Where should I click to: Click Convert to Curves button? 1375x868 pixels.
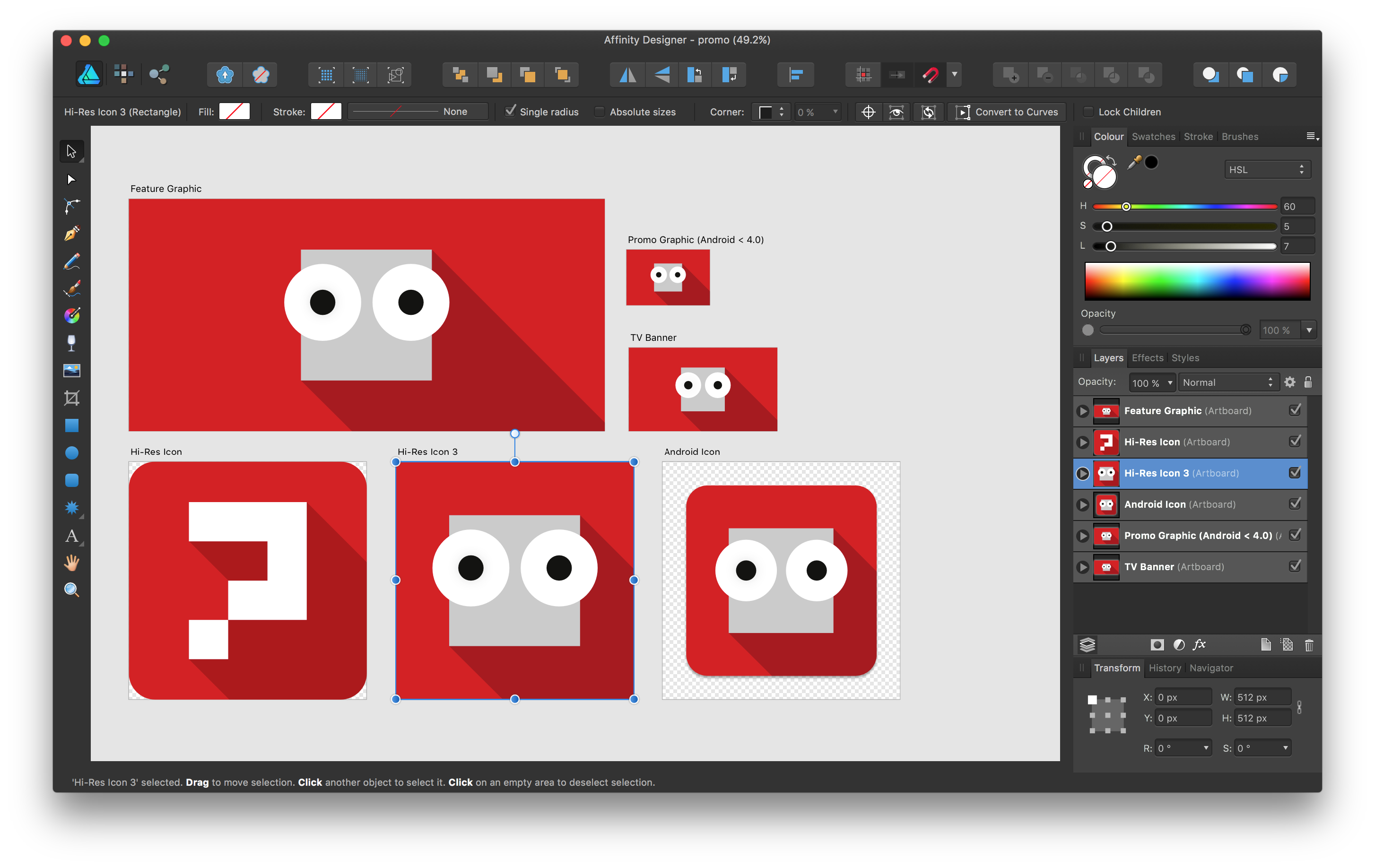[1007, 112]
